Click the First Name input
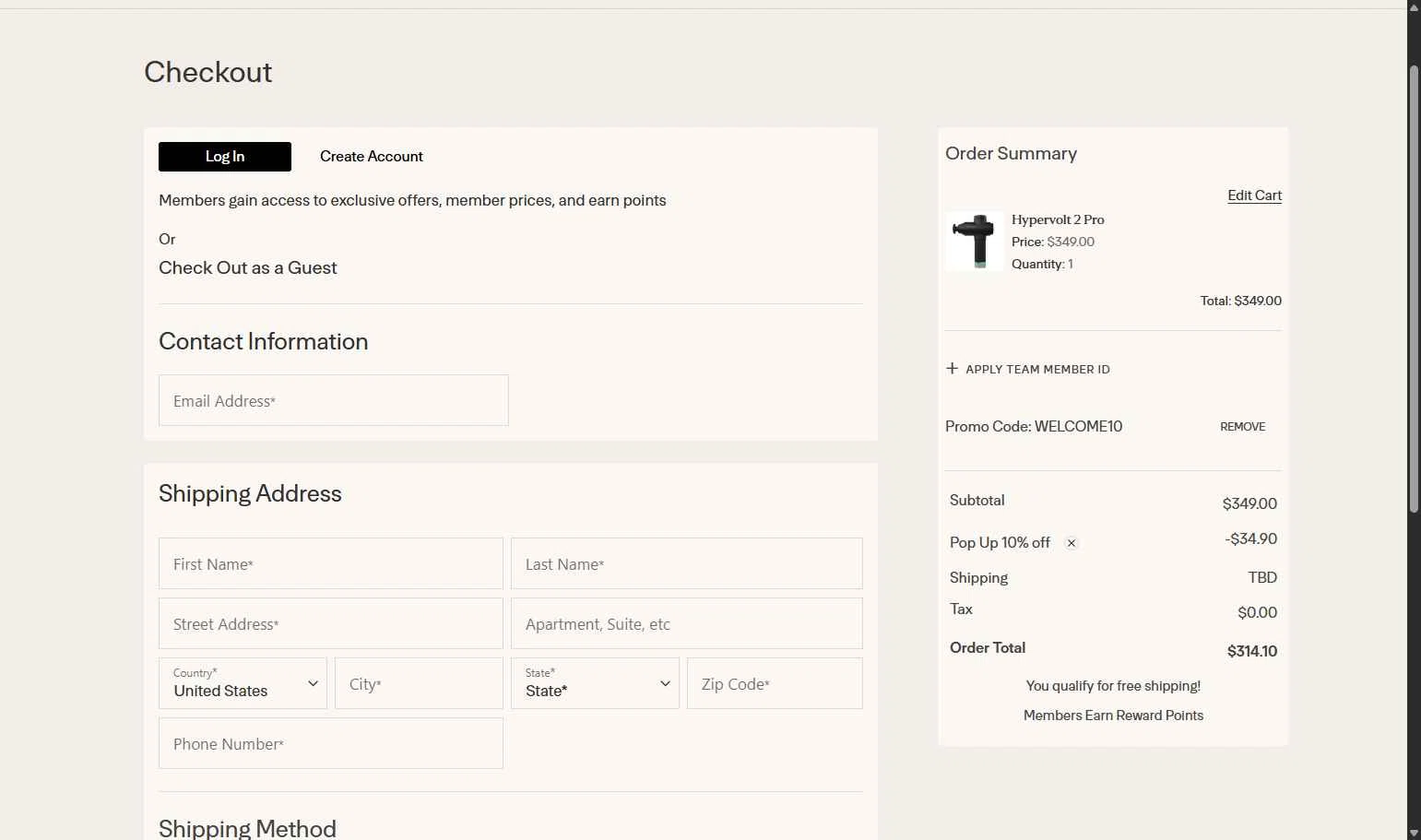 (331, 563)
